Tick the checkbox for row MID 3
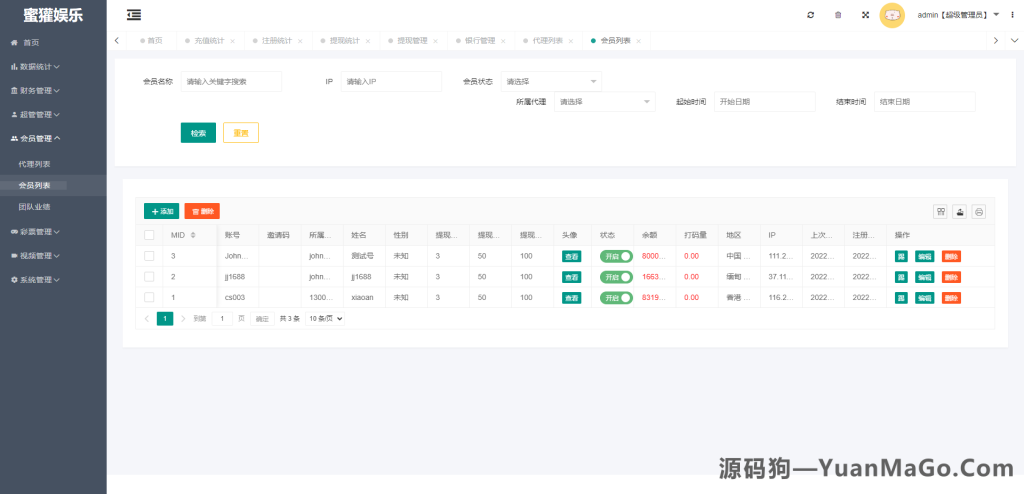The width and height of the screenshot is (1024, 494). click(150, 256)
